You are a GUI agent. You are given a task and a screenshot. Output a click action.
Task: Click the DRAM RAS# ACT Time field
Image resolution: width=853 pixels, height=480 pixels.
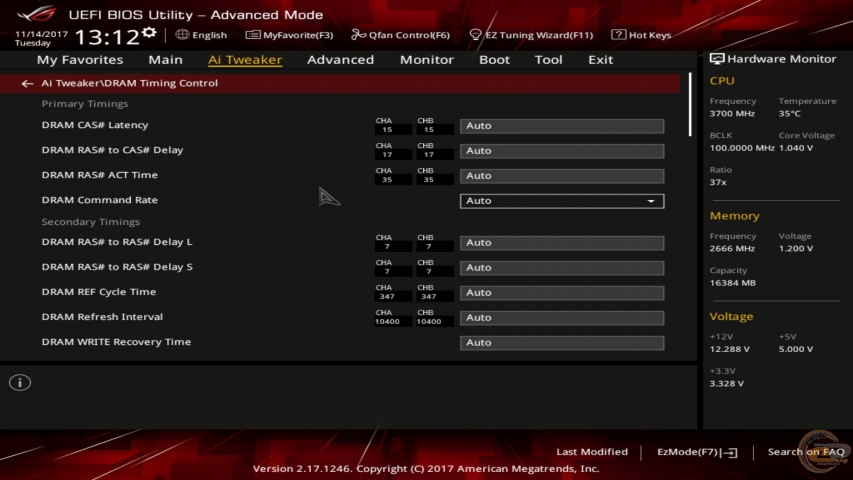[562, 176]
